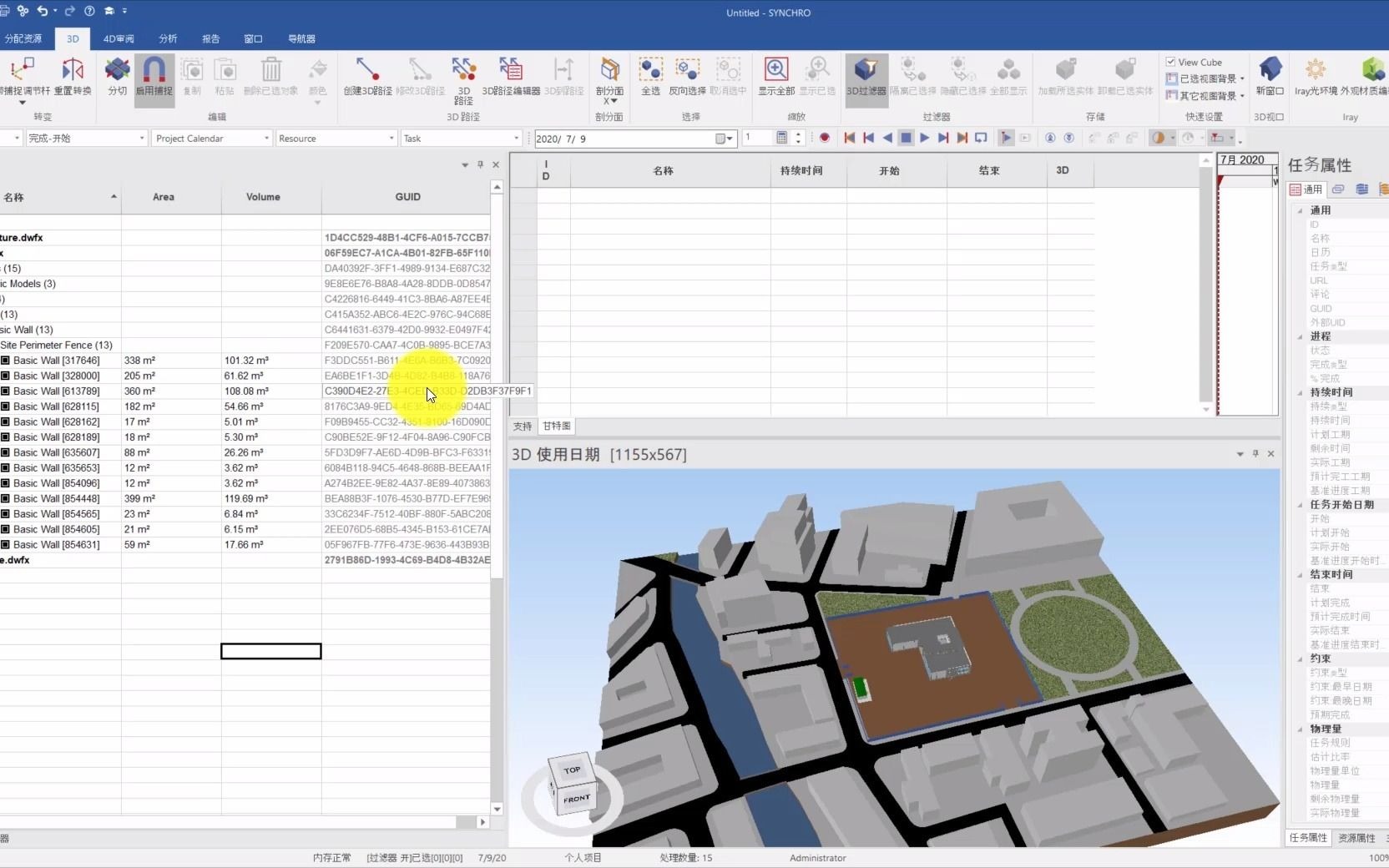Play the 4D simulation forward
The width and height of the screenshot is (1389, 868).
pos(925,138)
